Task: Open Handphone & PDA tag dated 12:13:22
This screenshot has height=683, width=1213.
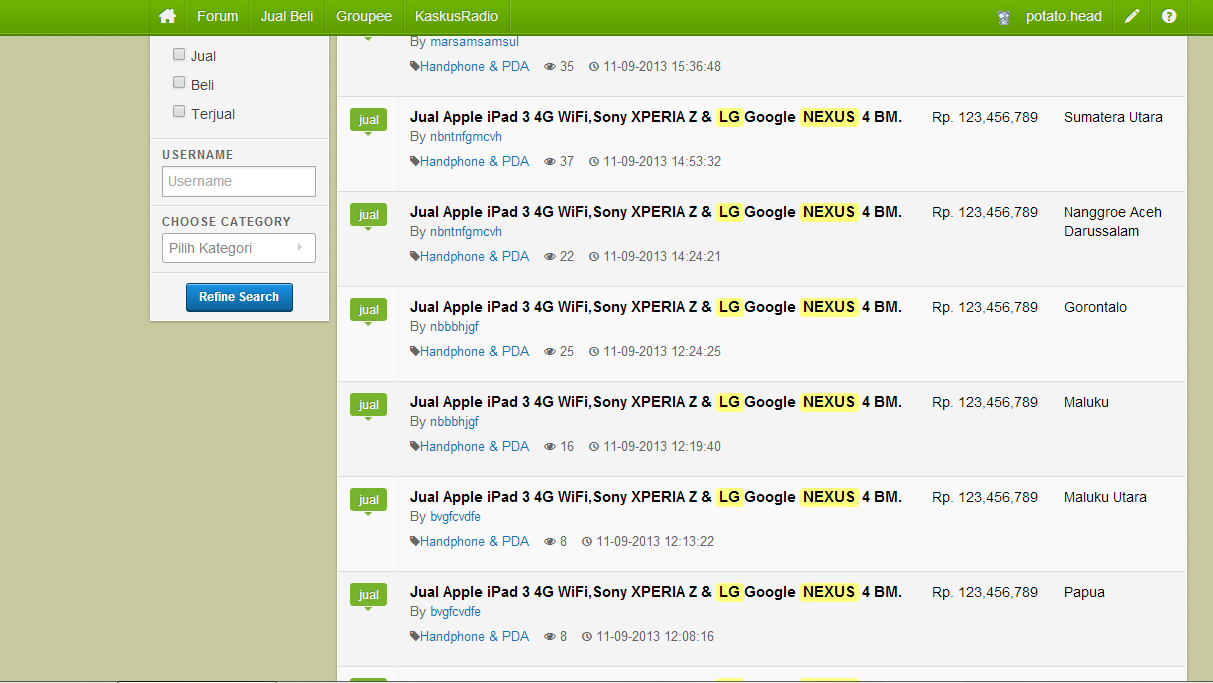Action: point(474,542)
